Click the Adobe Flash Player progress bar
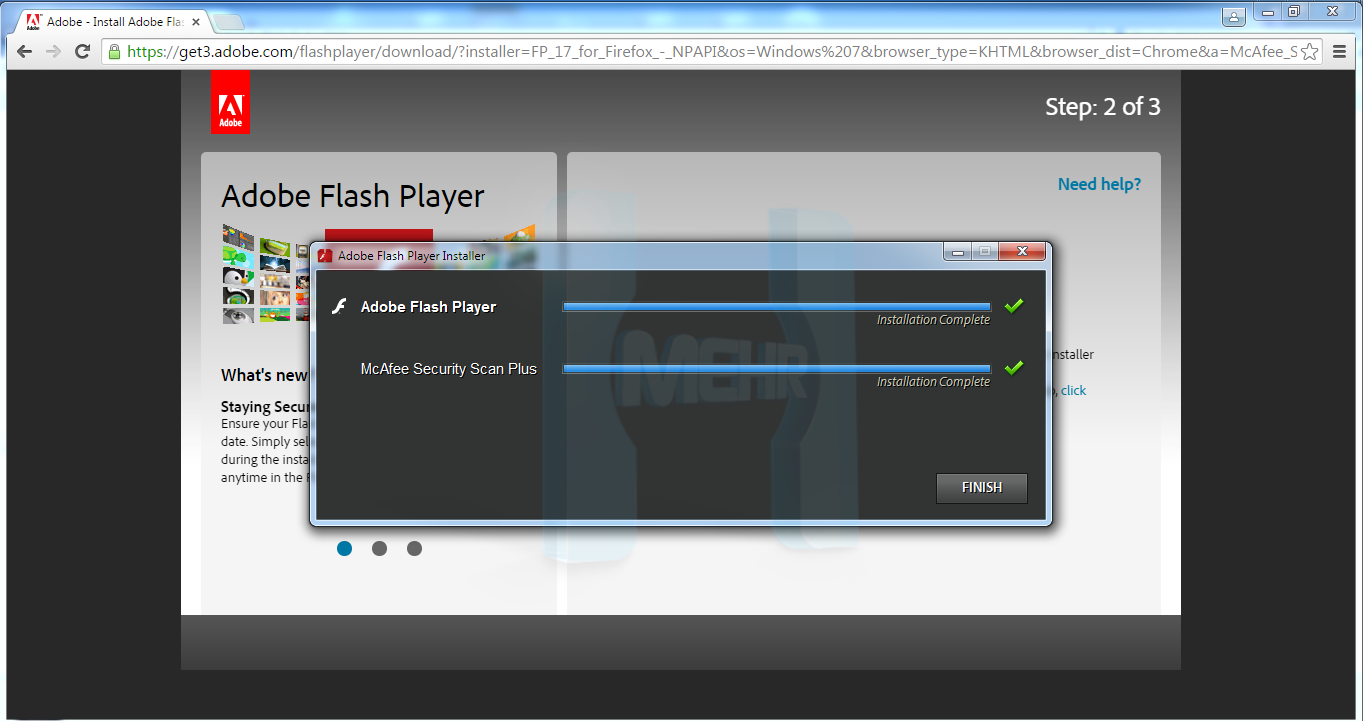The image size is (1363, 721). pos(776,307)
